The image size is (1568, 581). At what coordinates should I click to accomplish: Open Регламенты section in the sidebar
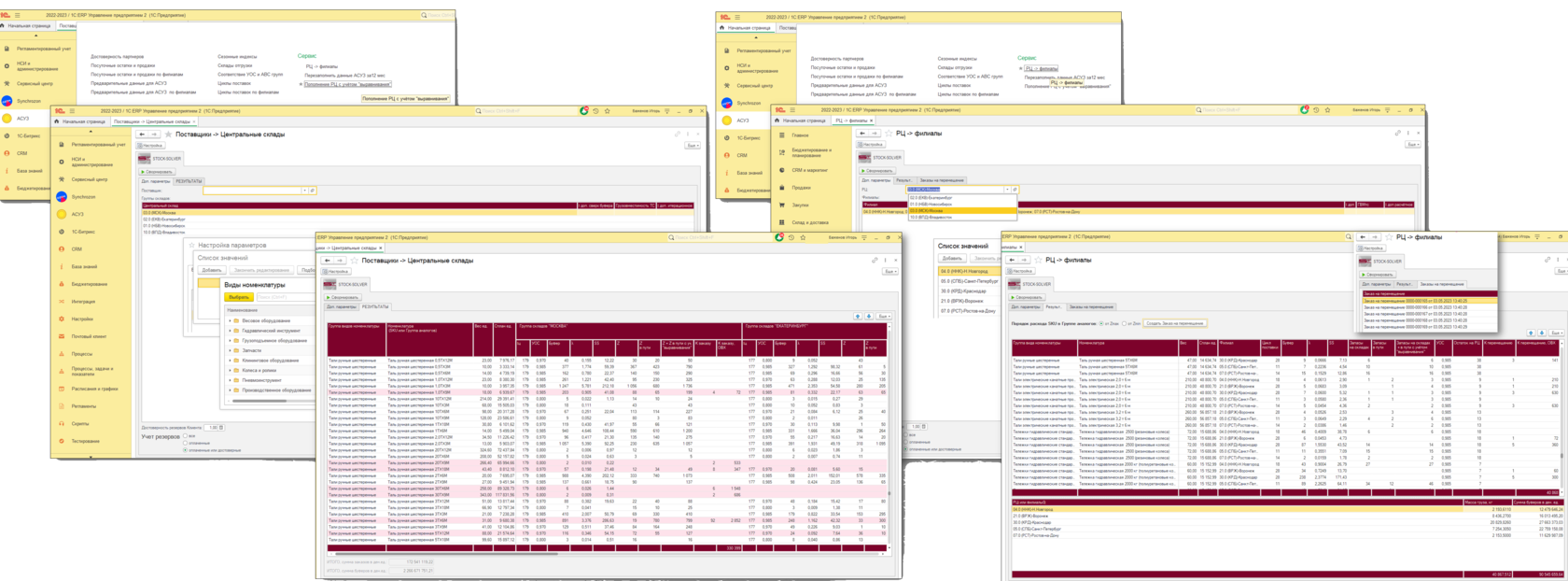pos(83,406)
